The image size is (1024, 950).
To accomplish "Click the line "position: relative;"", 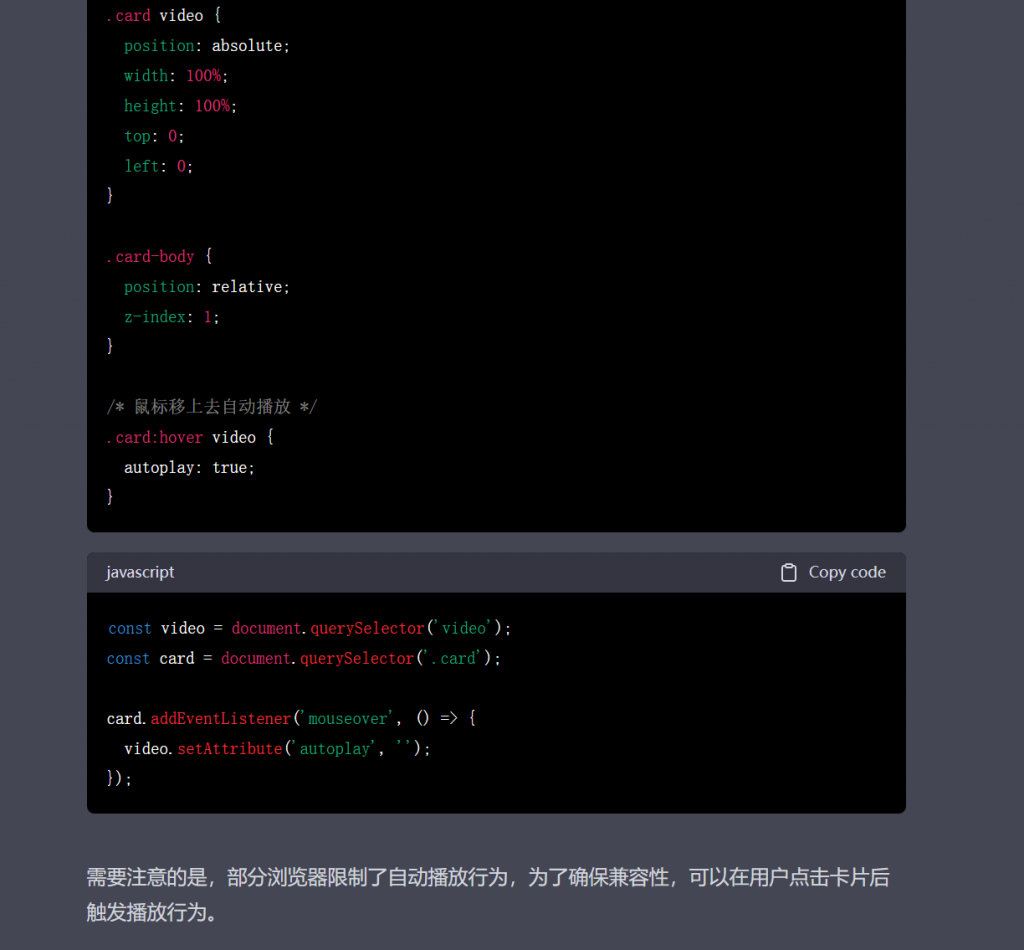I will pyautogui.click(x=206, y=287).
